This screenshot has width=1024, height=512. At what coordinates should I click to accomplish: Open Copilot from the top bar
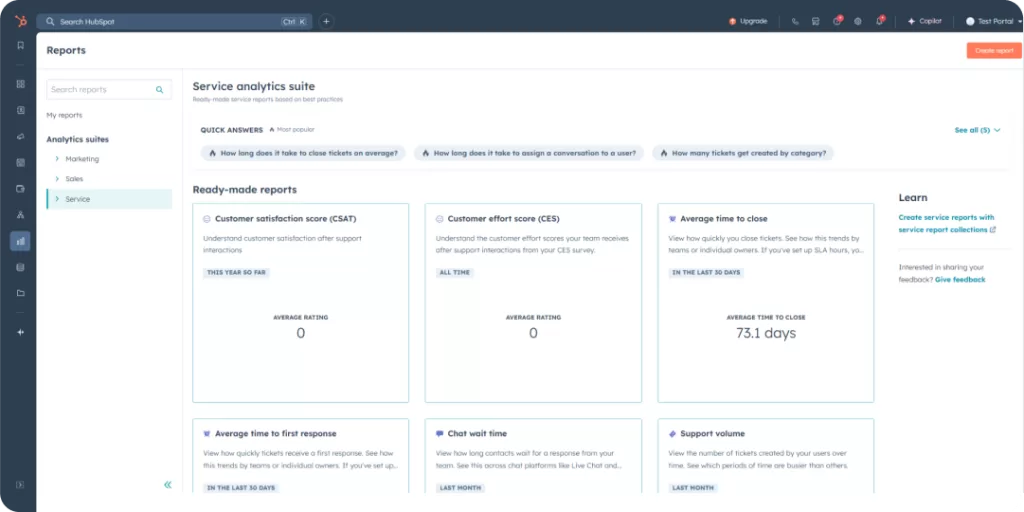click(925, 22)
